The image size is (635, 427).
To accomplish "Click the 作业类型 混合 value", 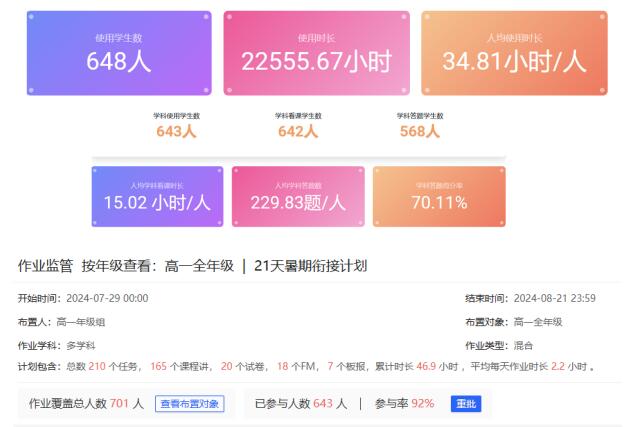I will pos(523,345).
